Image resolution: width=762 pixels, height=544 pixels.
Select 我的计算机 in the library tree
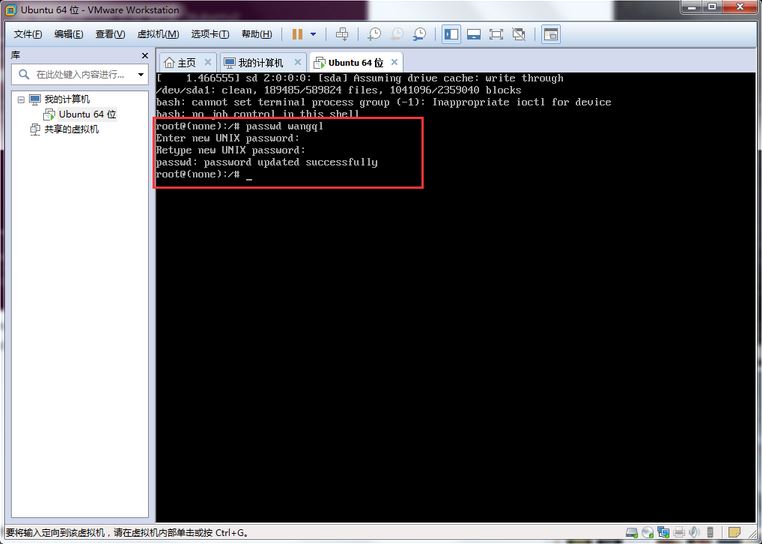click(67, 99)
